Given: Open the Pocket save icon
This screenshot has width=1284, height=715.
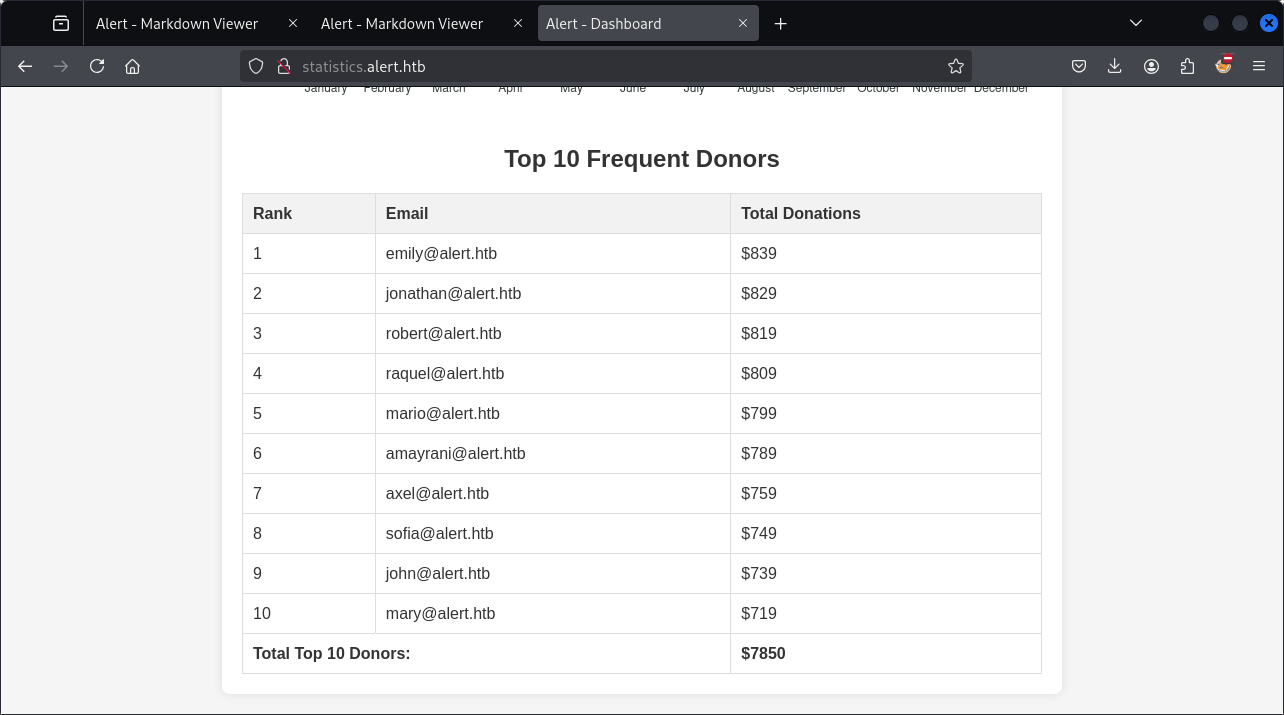Looking at the screenshot, I should (x=1079, y=66).
